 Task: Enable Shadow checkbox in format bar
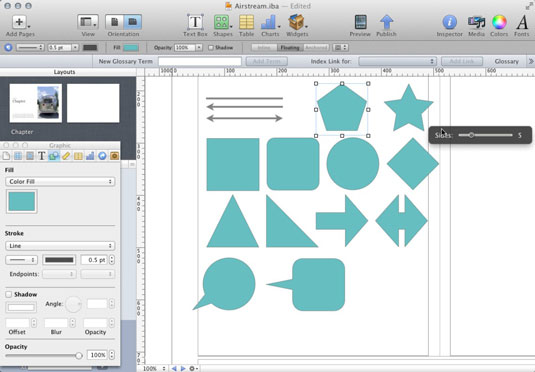211,47
